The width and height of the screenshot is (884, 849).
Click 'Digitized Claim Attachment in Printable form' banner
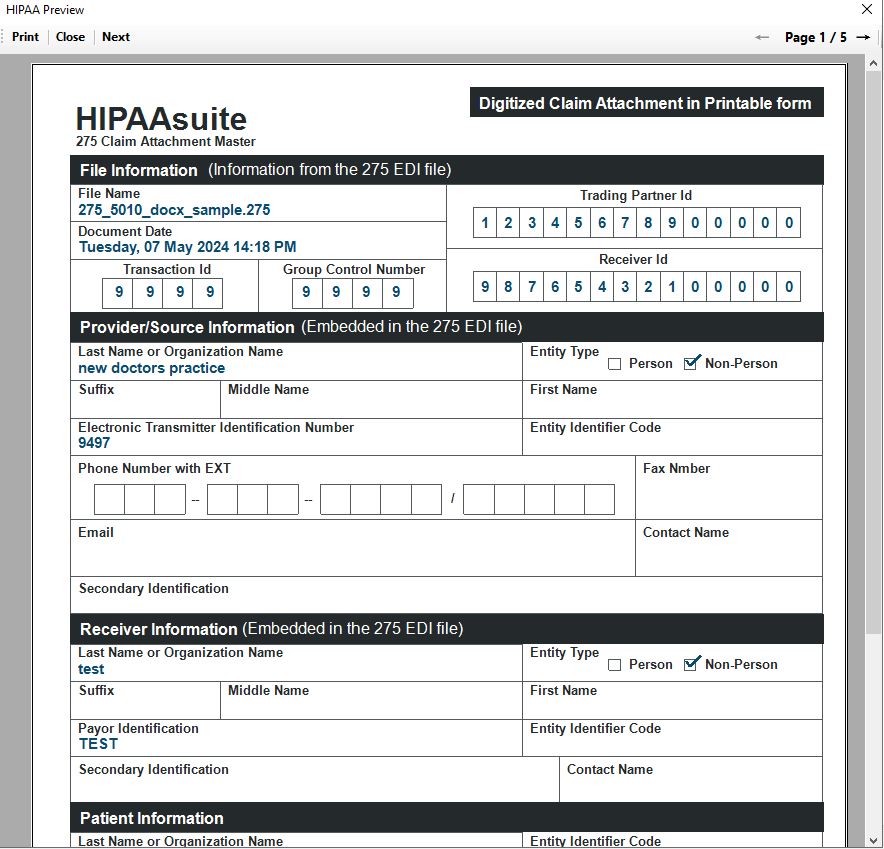click(647, 103)
